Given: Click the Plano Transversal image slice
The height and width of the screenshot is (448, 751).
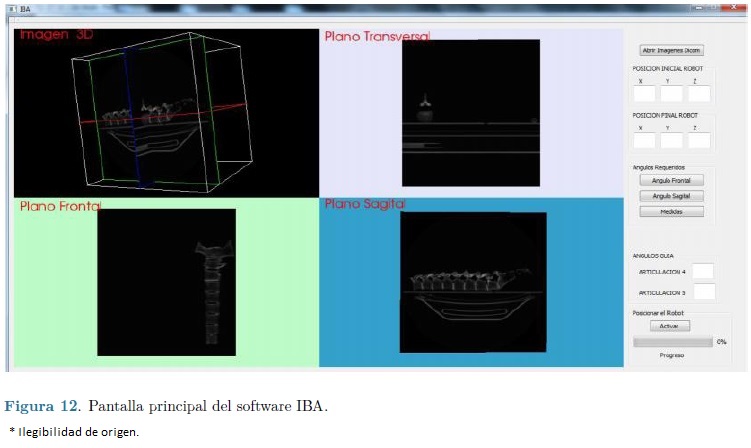Looking at the screenshot, I should pos(470,112).
